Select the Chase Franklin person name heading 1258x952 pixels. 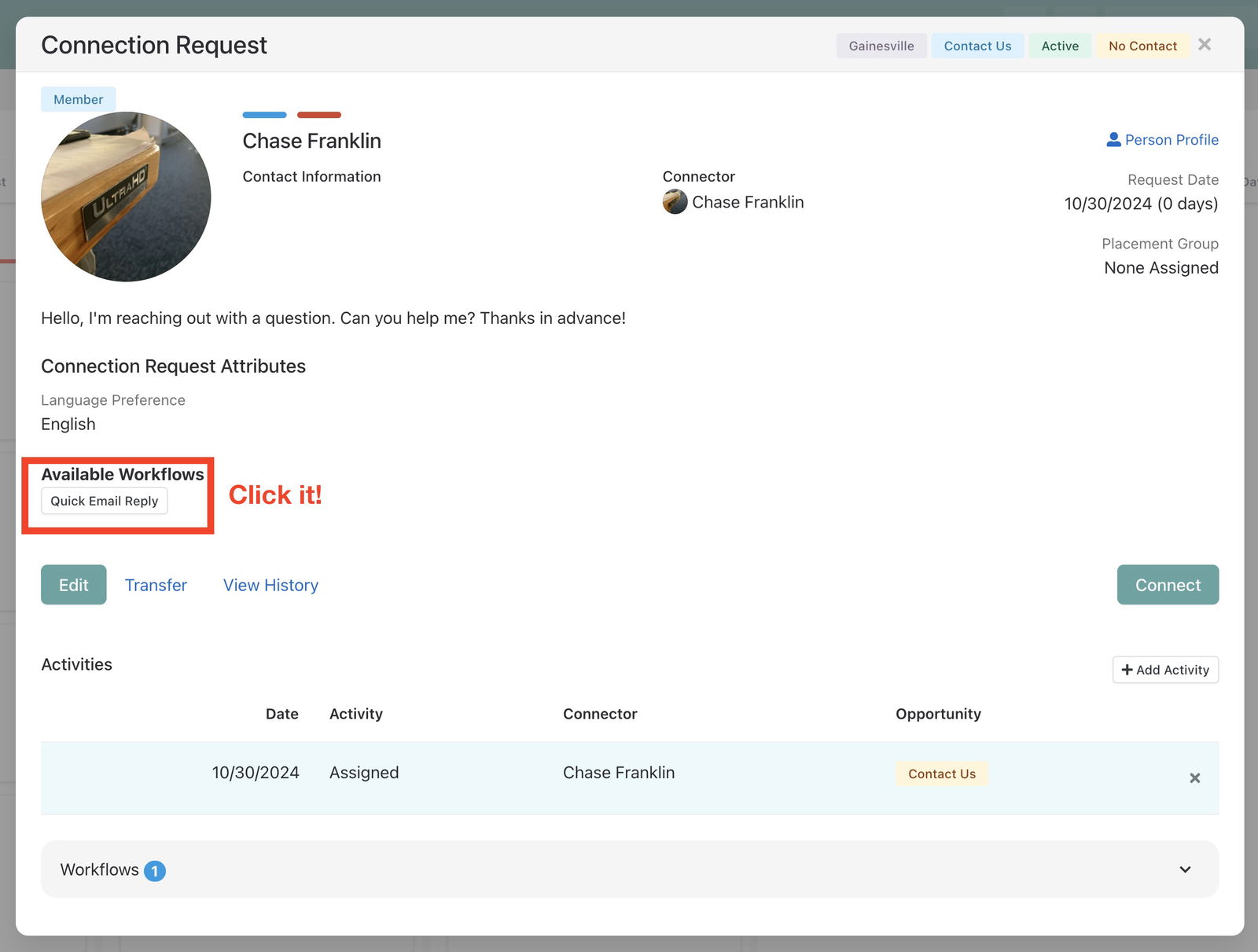pyautogui.click(x=312, y=141)
